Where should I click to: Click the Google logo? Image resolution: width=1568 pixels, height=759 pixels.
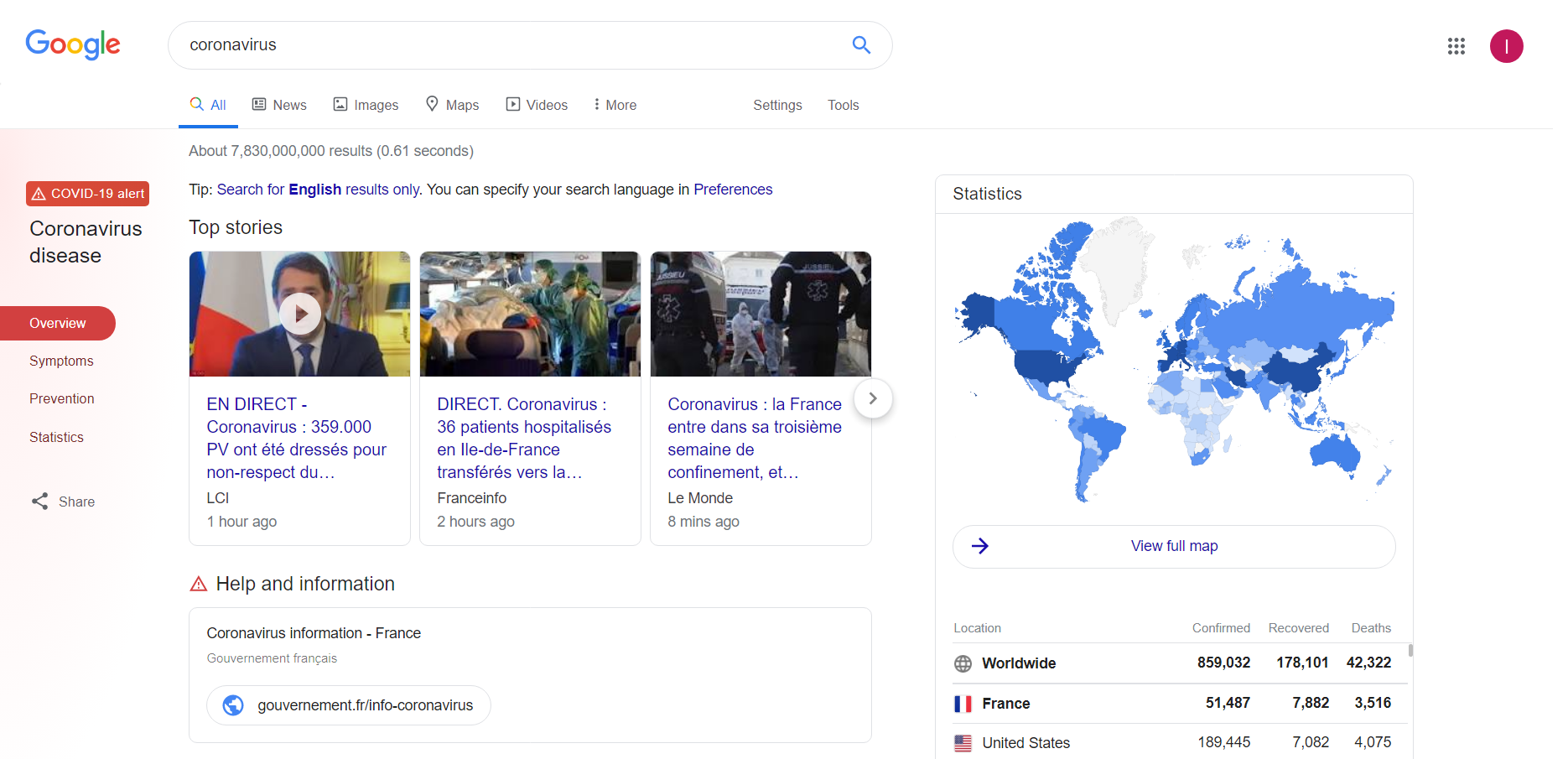pos(73,44)
